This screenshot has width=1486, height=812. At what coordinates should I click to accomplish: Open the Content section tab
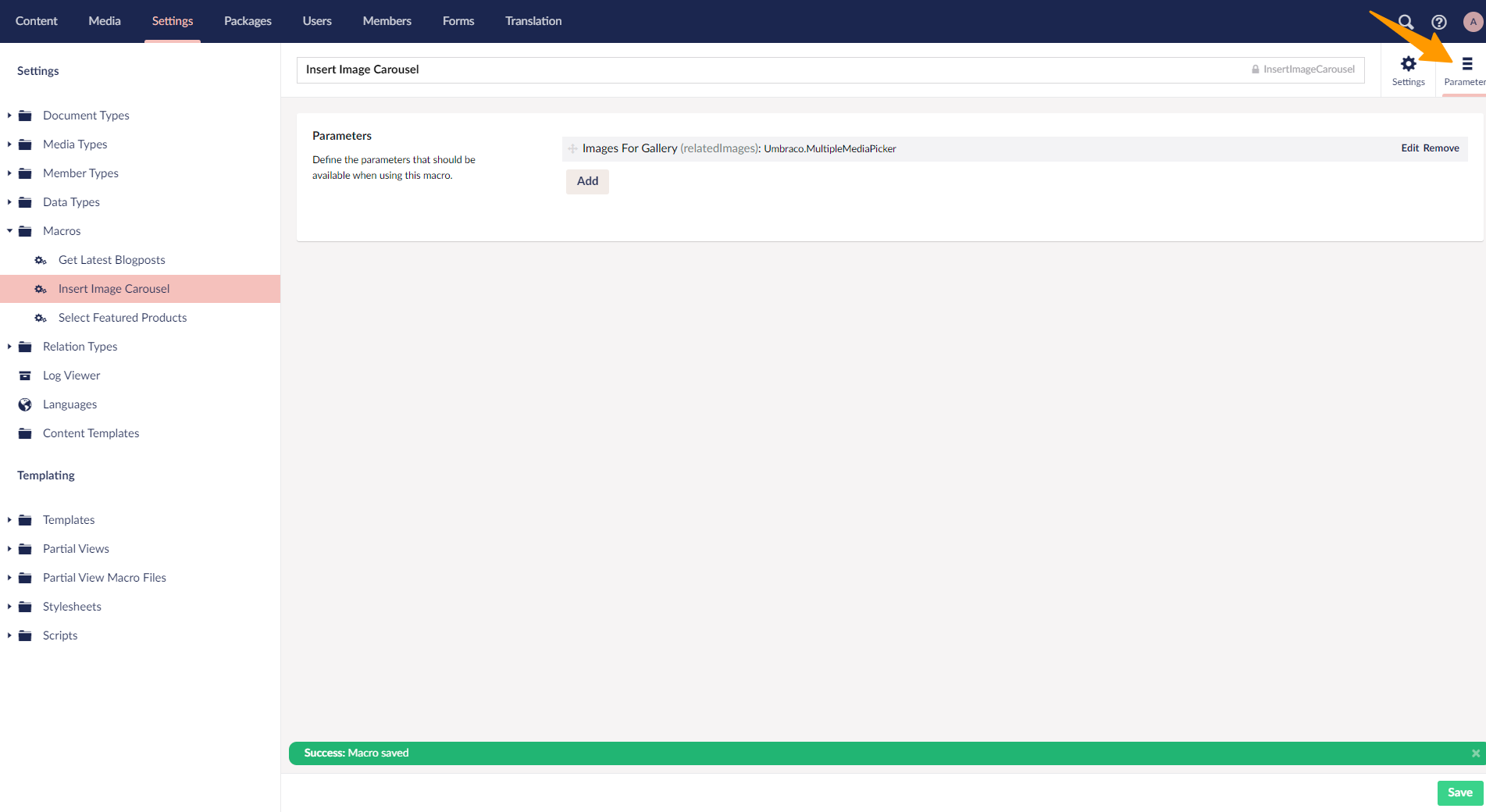(37, 21)
